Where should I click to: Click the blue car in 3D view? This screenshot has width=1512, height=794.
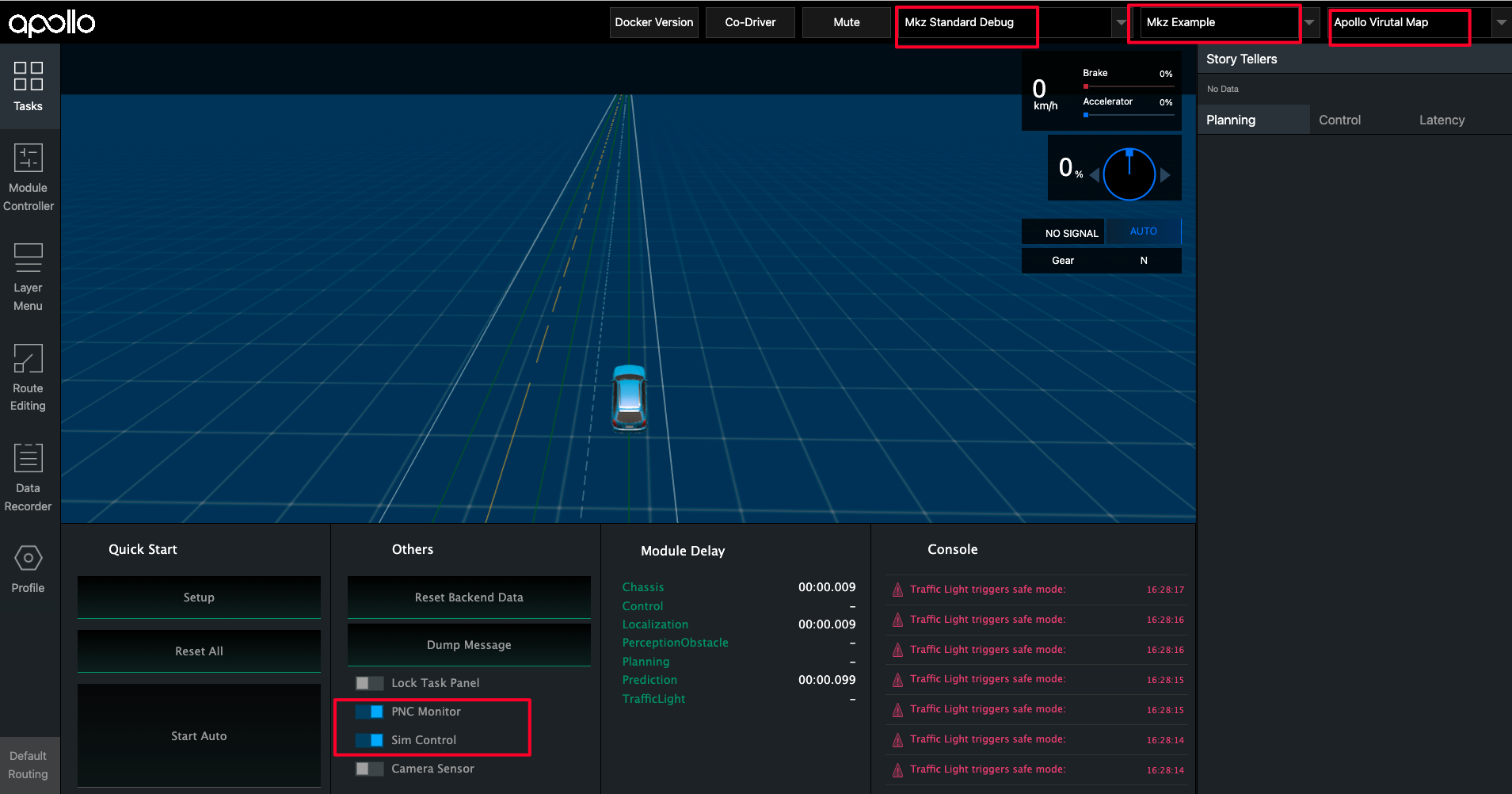click(629, 398)
